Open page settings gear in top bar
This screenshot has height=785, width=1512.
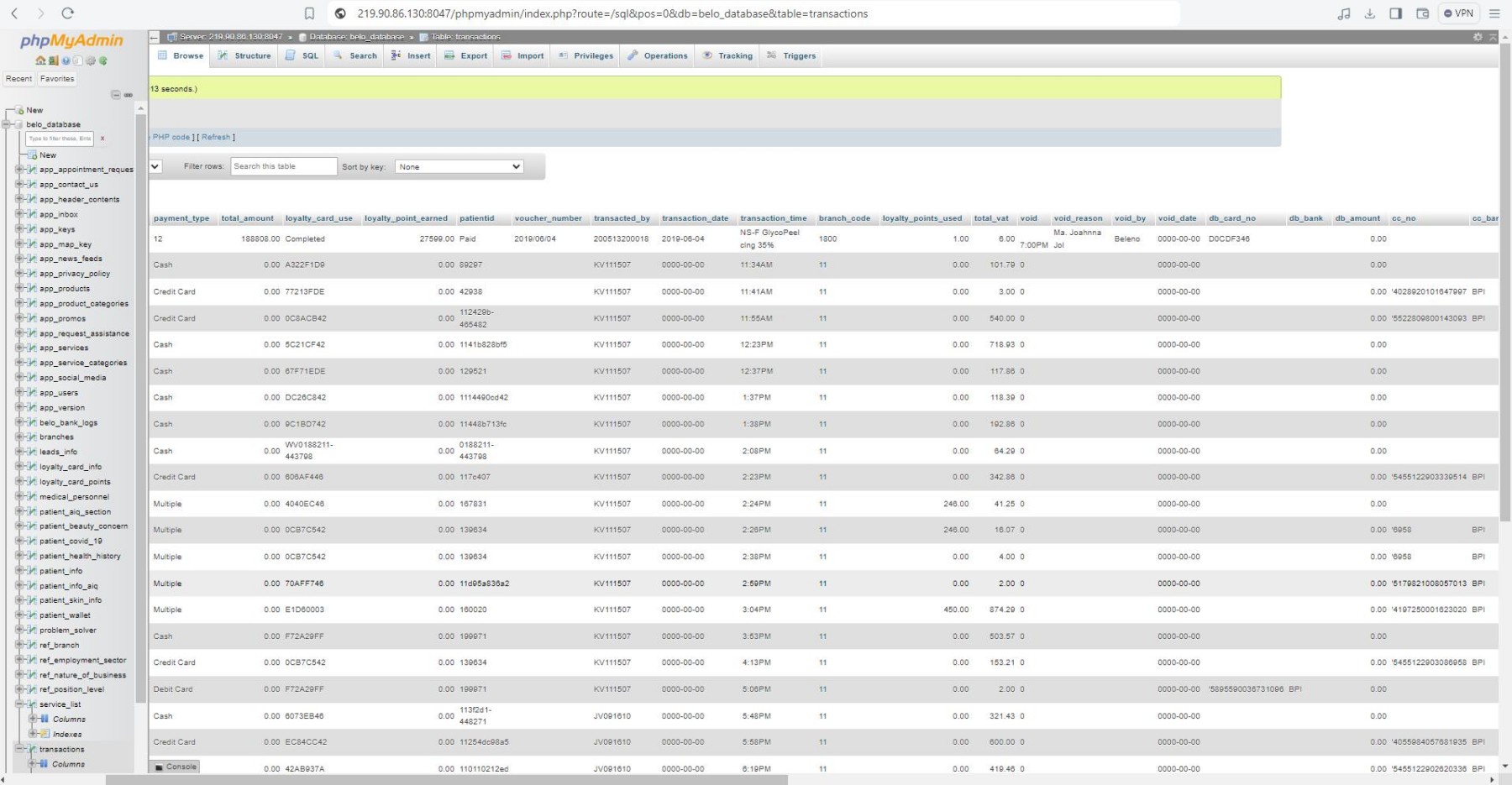1478,37
